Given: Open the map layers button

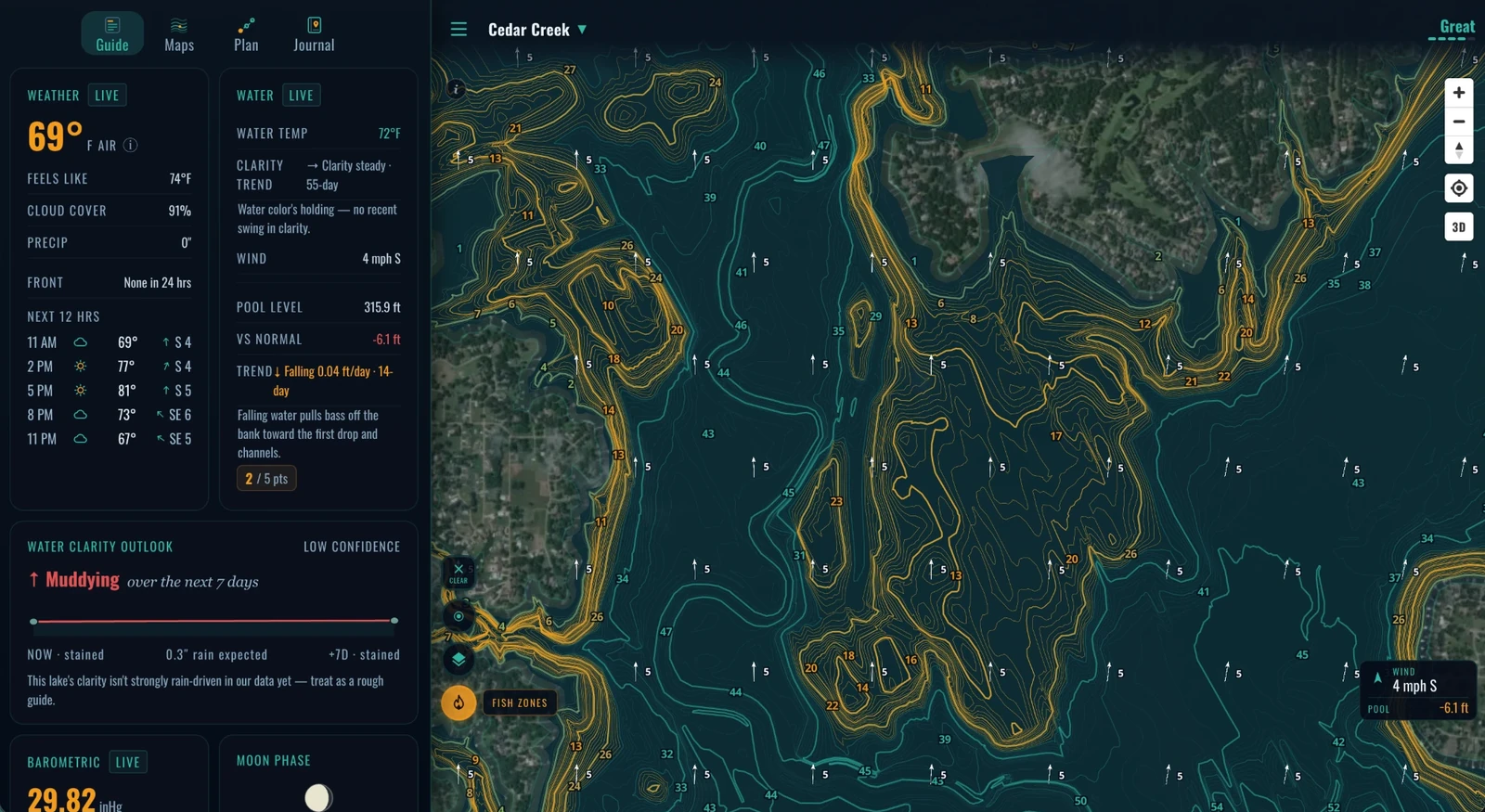Looking at the screenshot, I should (458, 660).
